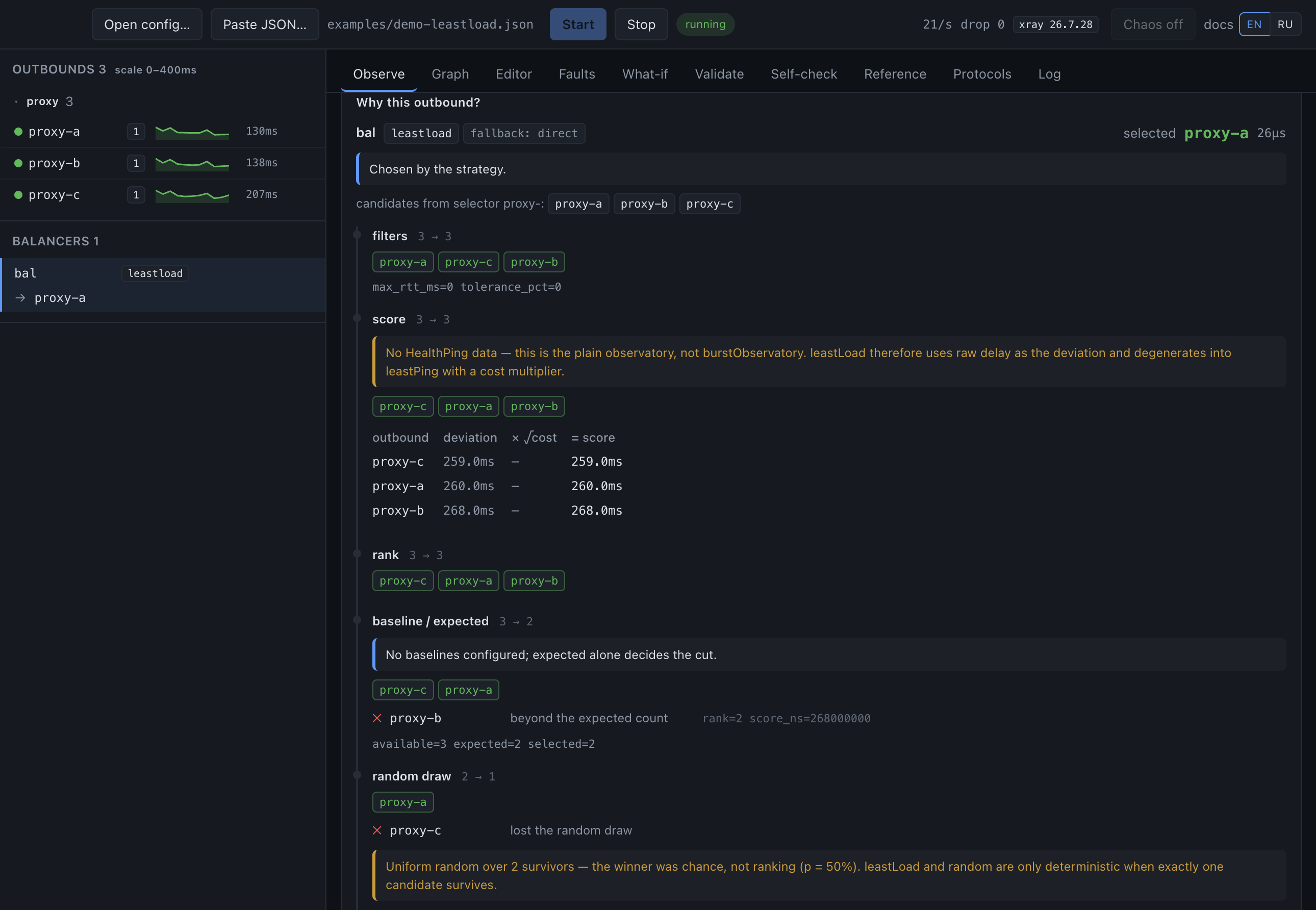Switch the language to RU
1316x910 pixels.
point(1285,24)
